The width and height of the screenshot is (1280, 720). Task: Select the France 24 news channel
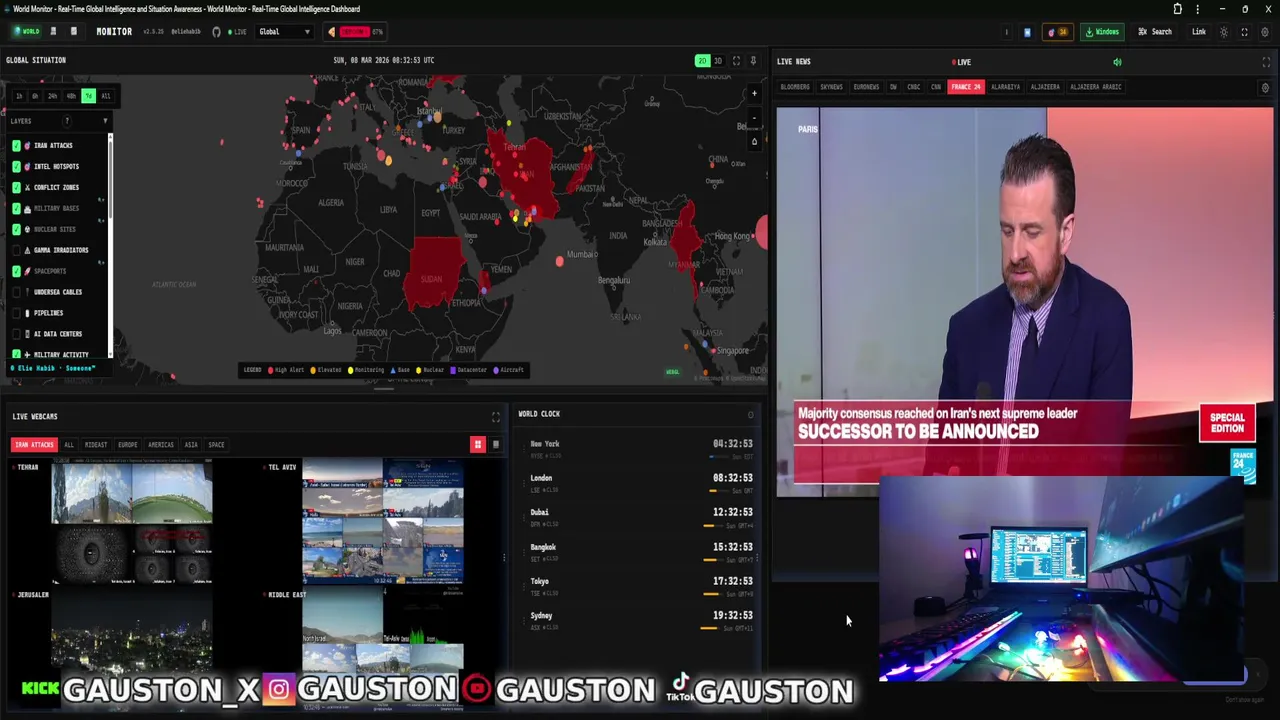(966, 87)
